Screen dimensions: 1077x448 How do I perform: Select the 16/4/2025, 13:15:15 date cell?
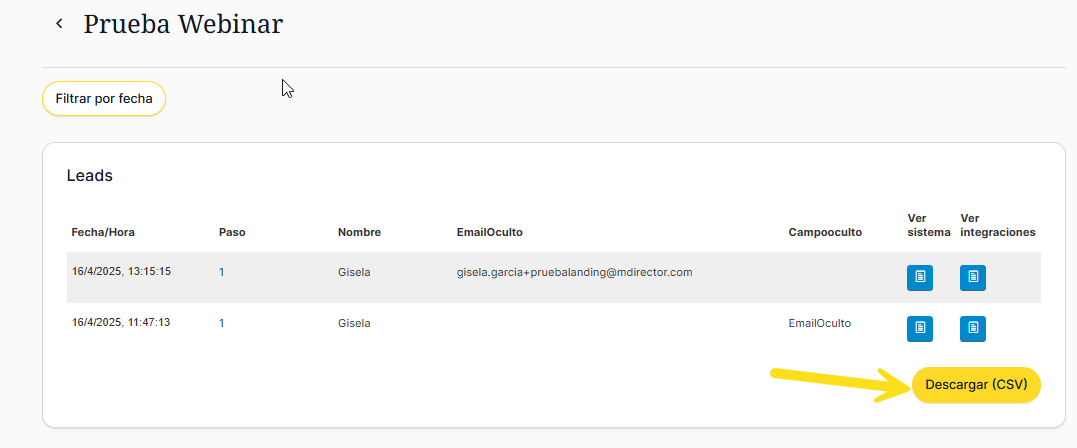point(121,271)
